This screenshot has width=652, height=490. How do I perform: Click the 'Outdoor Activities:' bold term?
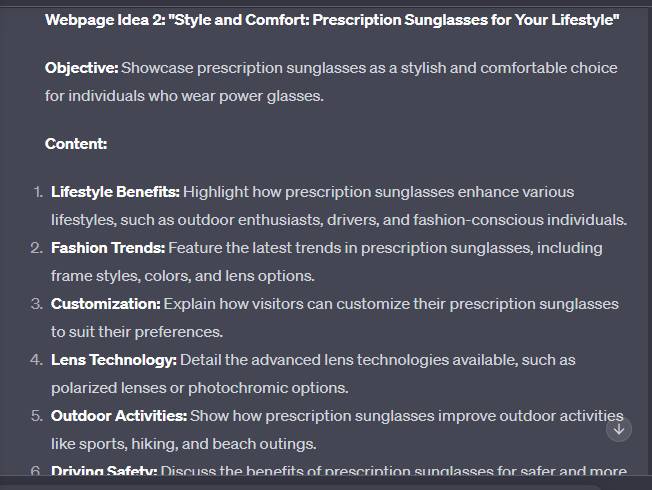[119, 416]
